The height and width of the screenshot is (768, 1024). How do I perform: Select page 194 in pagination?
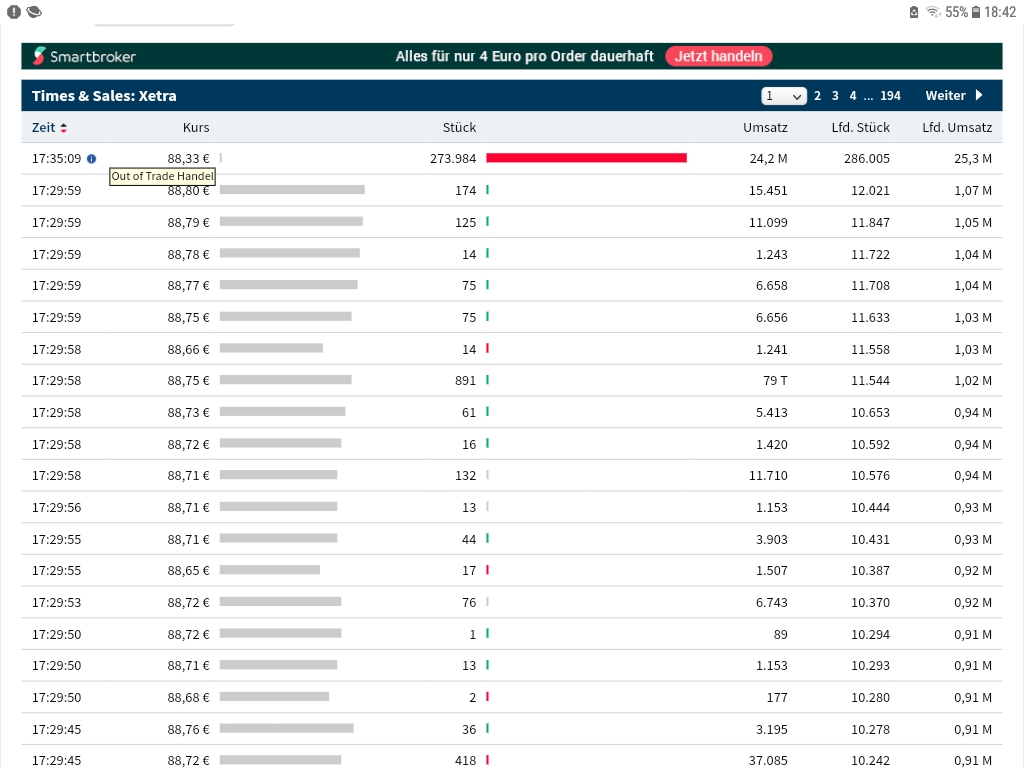[x=889, y=95]
